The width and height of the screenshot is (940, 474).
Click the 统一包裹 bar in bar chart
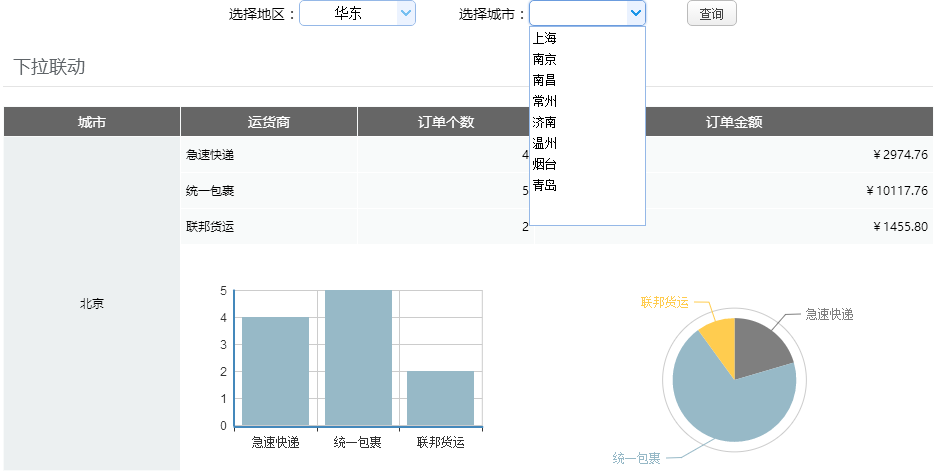[x=358, y=358]
